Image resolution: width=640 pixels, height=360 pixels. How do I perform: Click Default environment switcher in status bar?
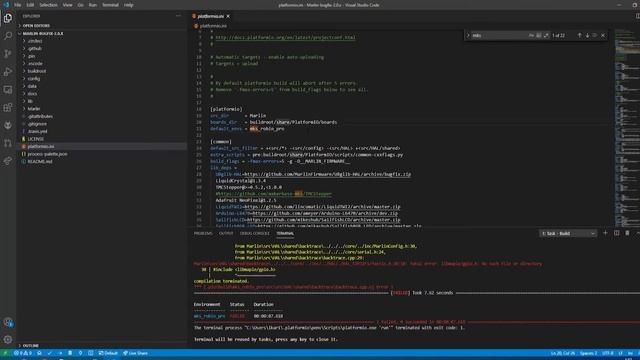tap(108, 353)
